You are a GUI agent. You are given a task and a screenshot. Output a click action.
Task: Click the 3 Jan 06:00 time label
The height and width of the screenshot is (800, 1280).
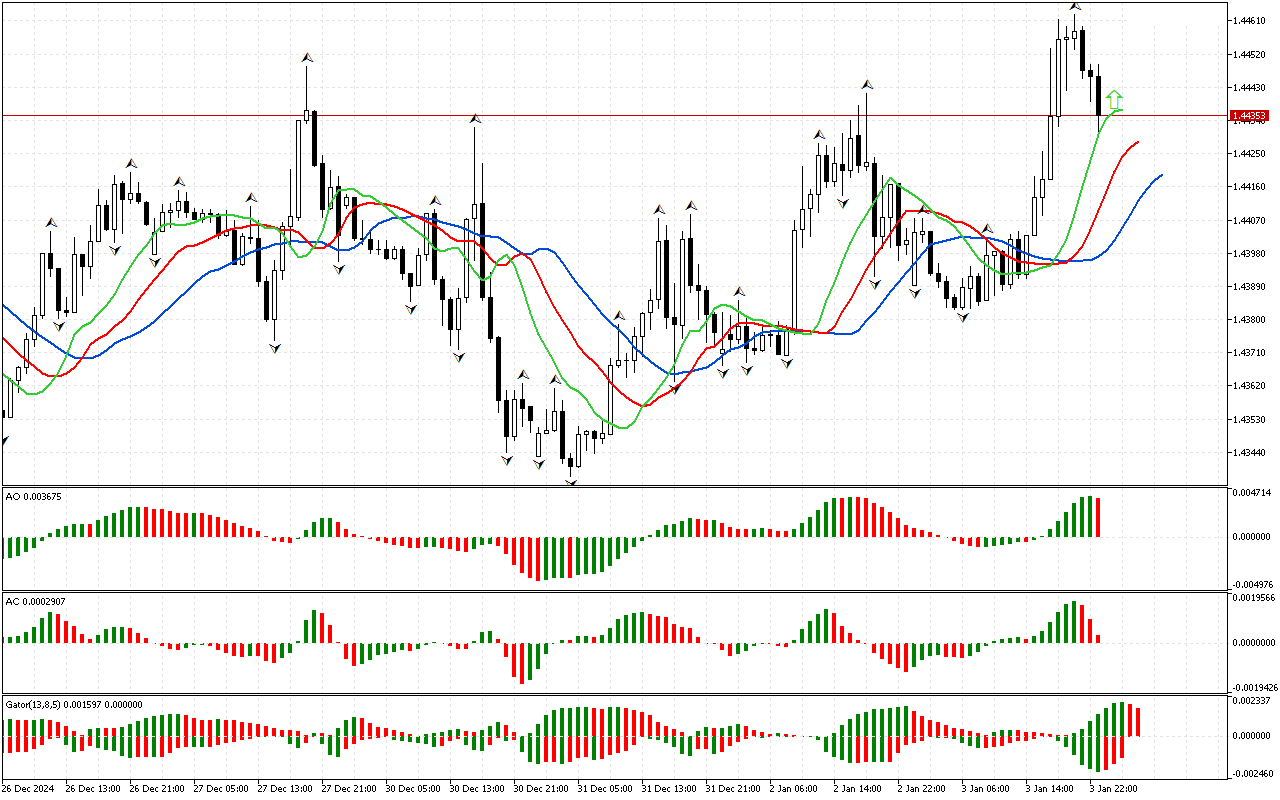coord(985,789)
